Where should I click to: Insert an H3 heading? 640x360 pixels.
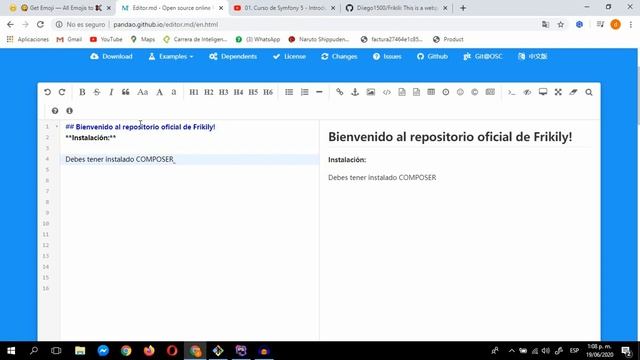point(223,92)
